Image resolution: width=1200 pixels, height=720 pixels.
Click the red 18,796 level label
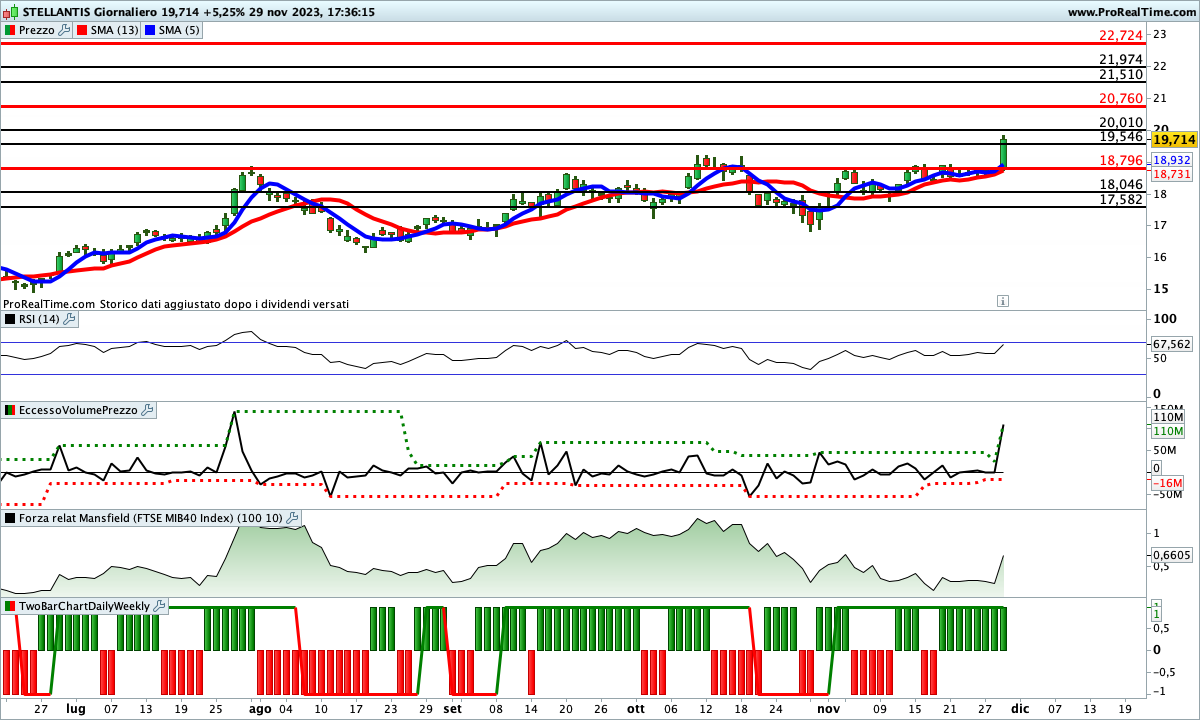(x=1121, y=160)
